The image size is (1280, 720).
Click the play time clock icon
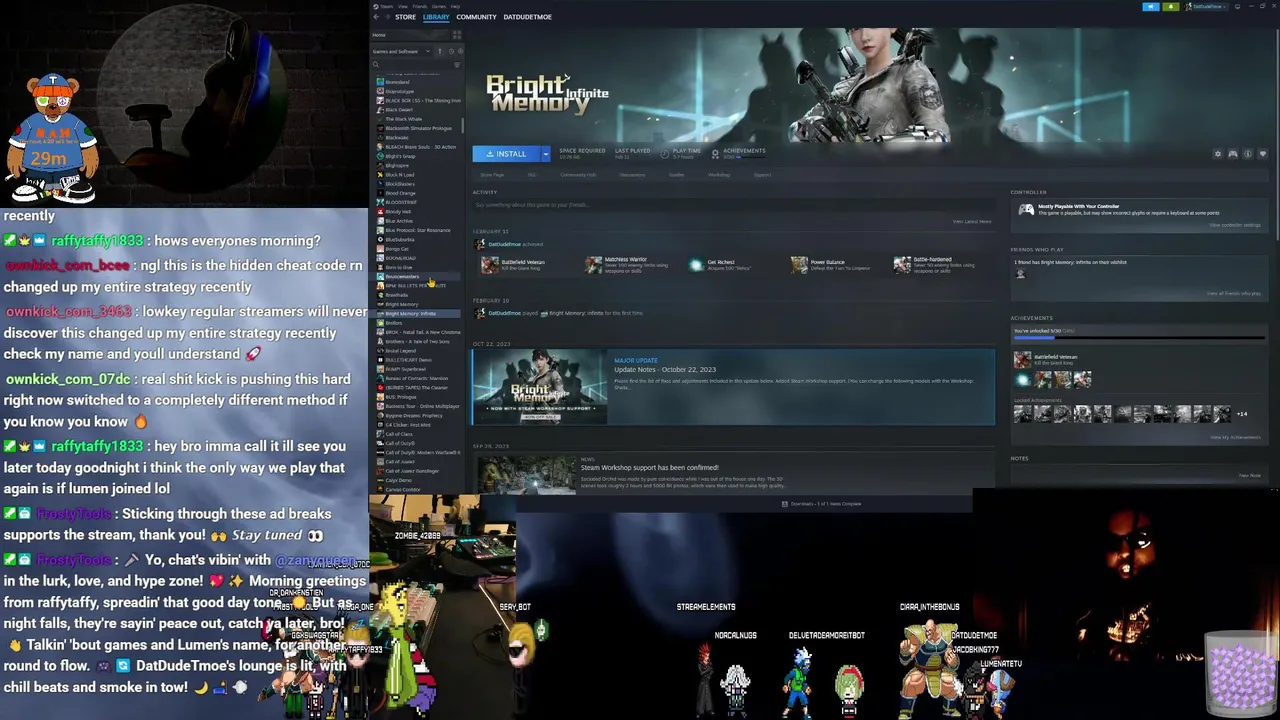(665, 154)
